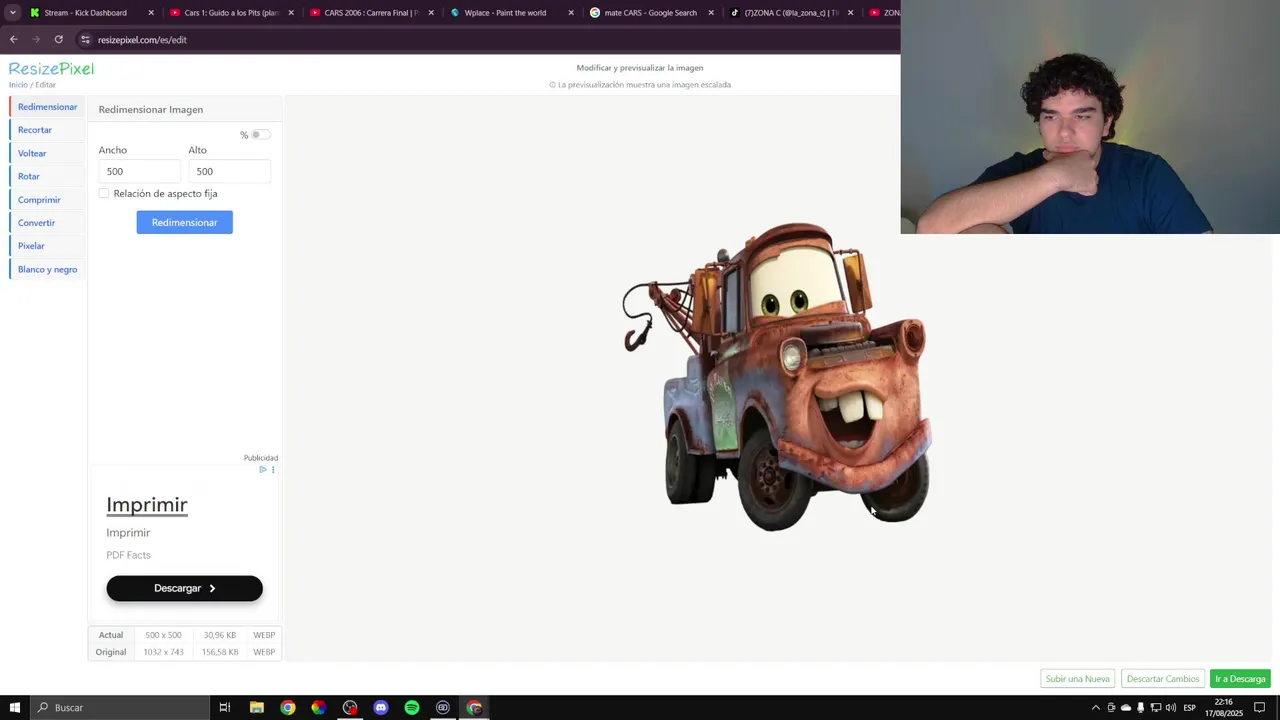
Task: Open the volume speaker tray icon
Action: [x=1171, y=707]
